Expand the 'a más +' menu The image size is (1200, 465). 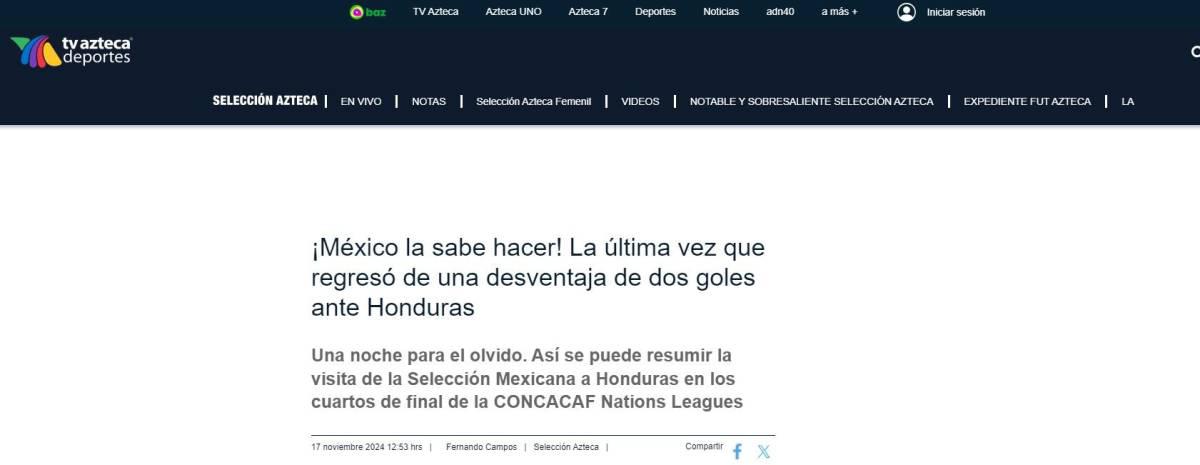[x=839, y=12]
